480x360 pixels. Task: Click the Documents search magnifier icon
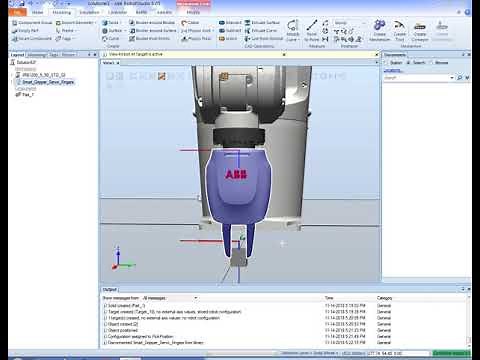point(459,78)
